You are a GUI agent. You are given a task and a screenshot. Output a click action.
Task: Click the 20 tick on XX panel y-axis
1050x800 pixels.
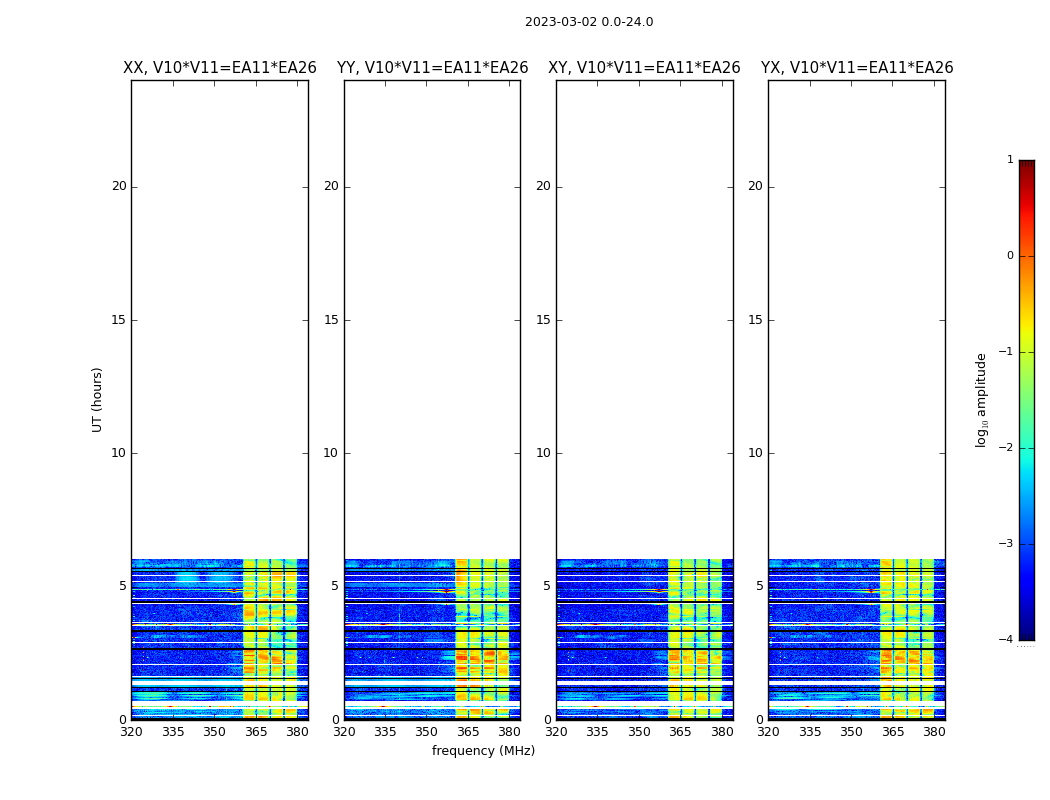coord(119,186)
